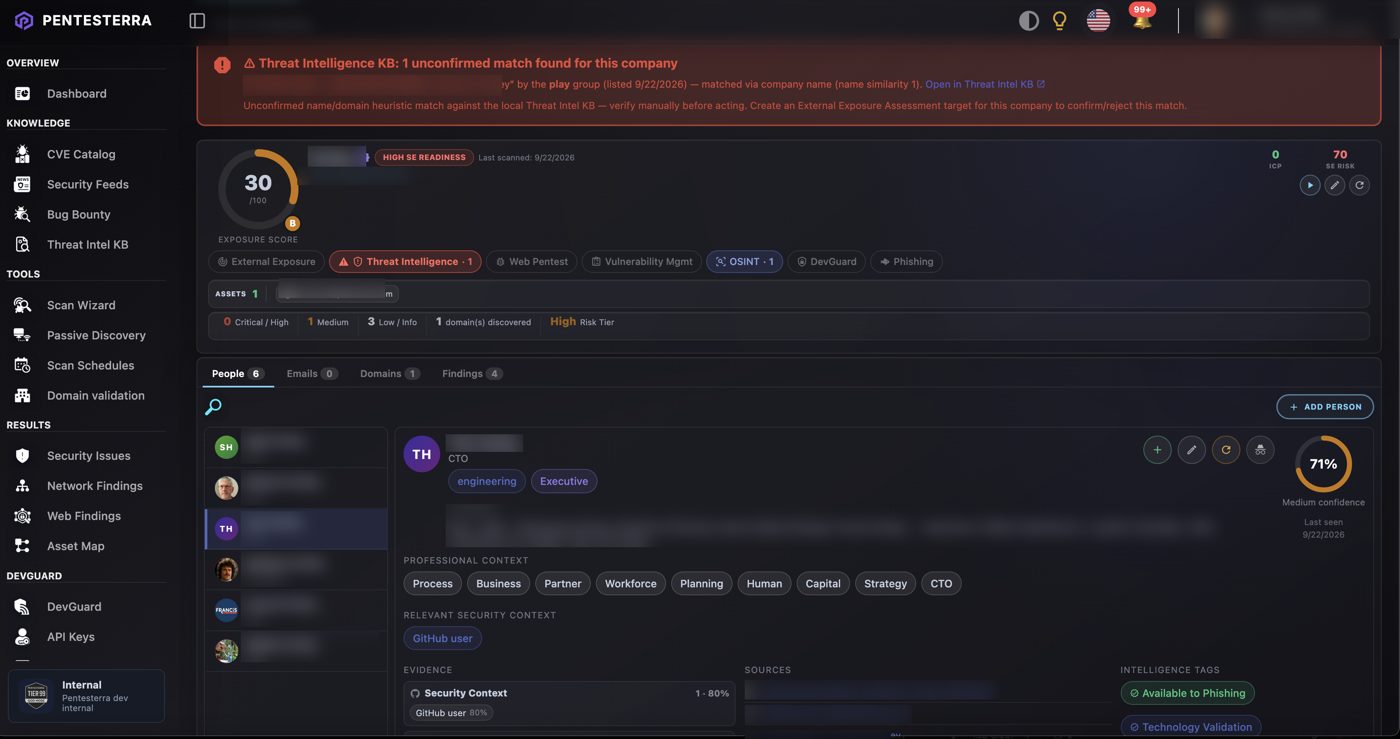The image size is (1400, 739).
Task: Click the Workforce context chip
Action: [630, 584]
